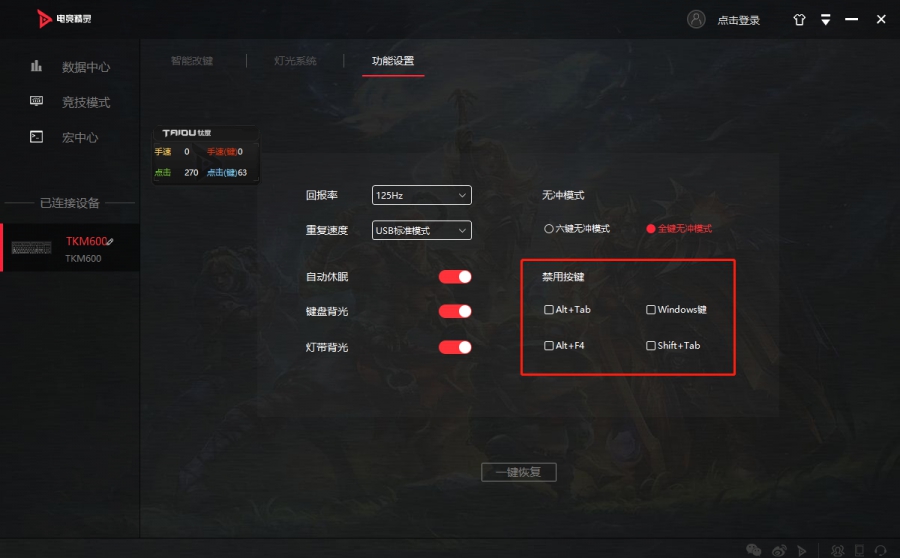This screenshot has height=558, width=900.
Task: Check the Windows键 checkbox
Action: click(x=651, y=310)
